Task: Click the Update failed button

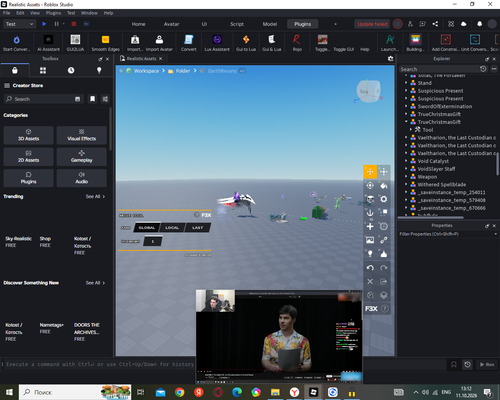Action: tap(372, 24)
